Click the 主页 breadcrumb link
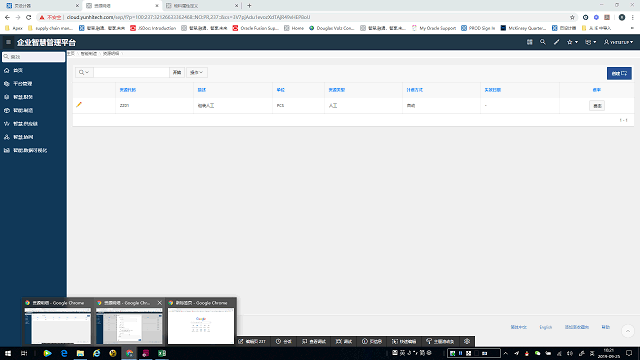 (x=71, y=53)
